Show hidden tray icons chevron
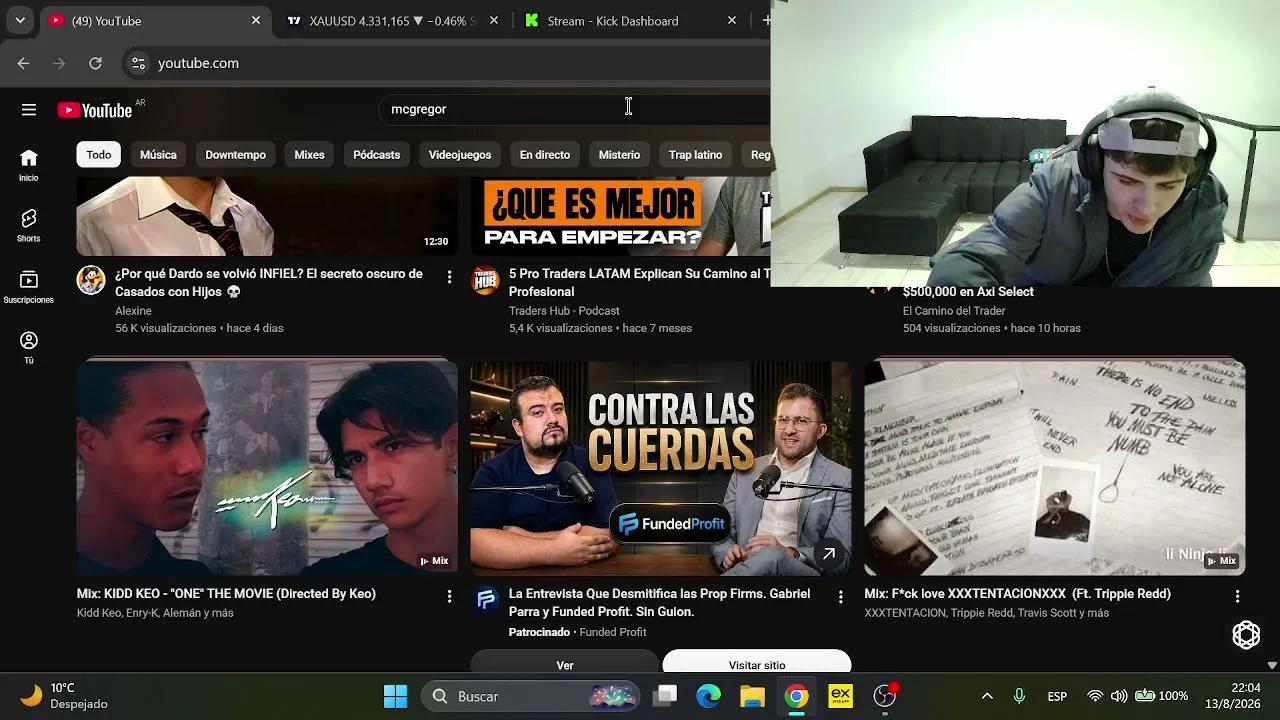The image size is (1280, 720). click(987, 696)
